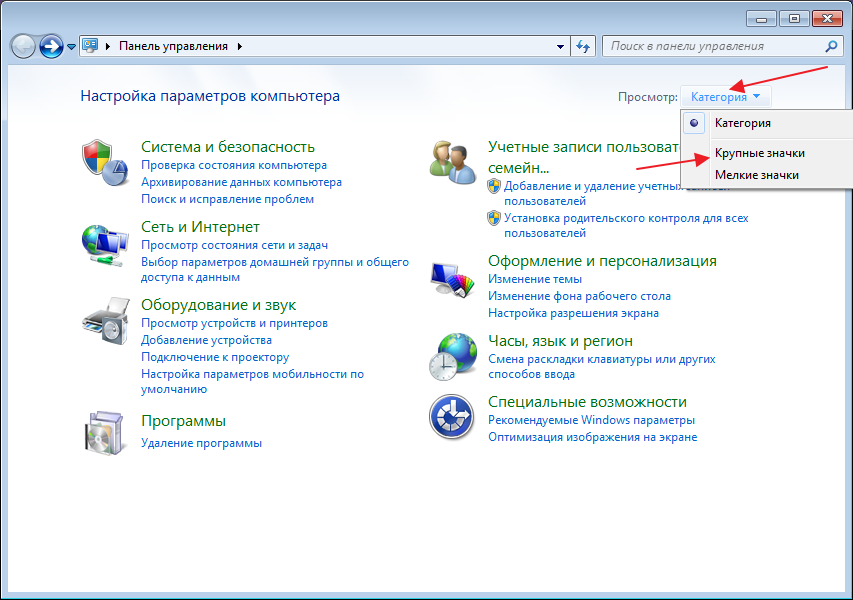Open recent pages arrow beside Forward button
853x600 pixels.
point(71,47)
